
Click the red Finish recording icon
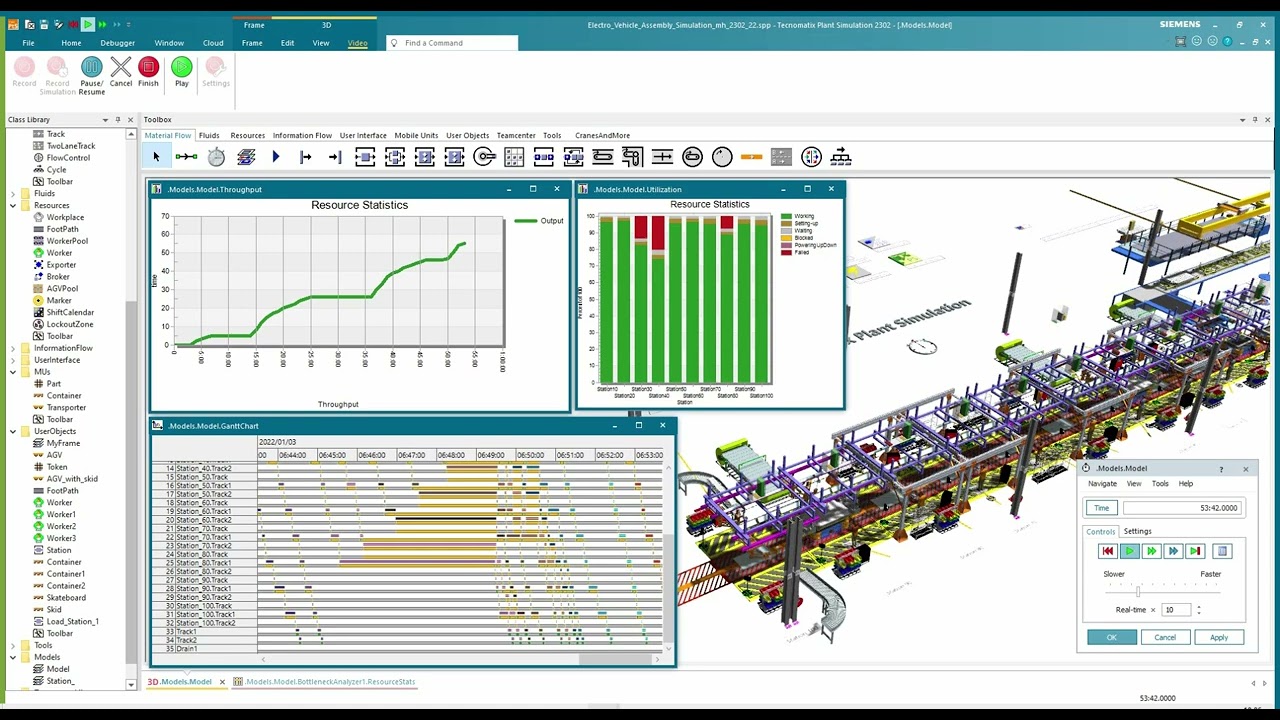(x=149, y=67)
